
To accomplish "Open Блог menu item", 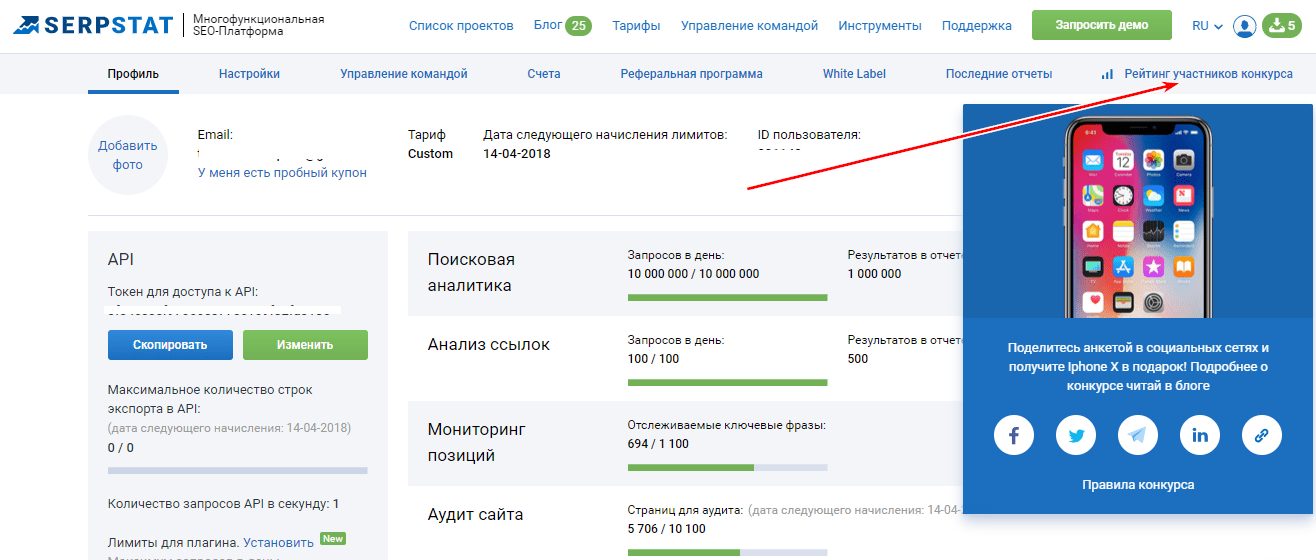I will 548,26.
